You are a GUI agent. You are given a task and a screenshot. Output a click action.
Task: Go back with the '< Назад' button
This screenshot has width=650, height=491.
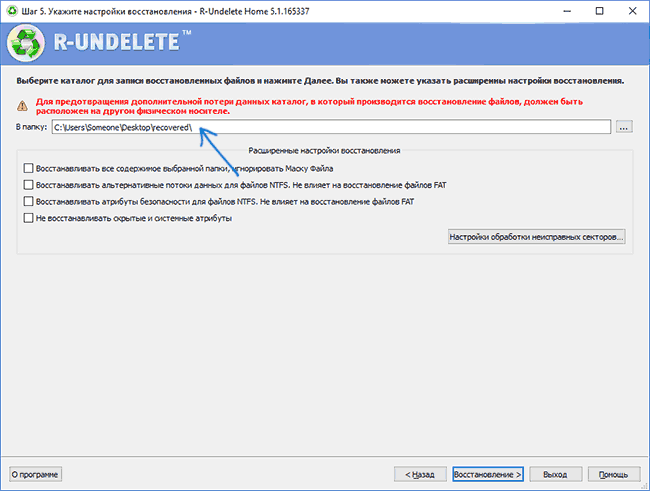tap(420, 474)
